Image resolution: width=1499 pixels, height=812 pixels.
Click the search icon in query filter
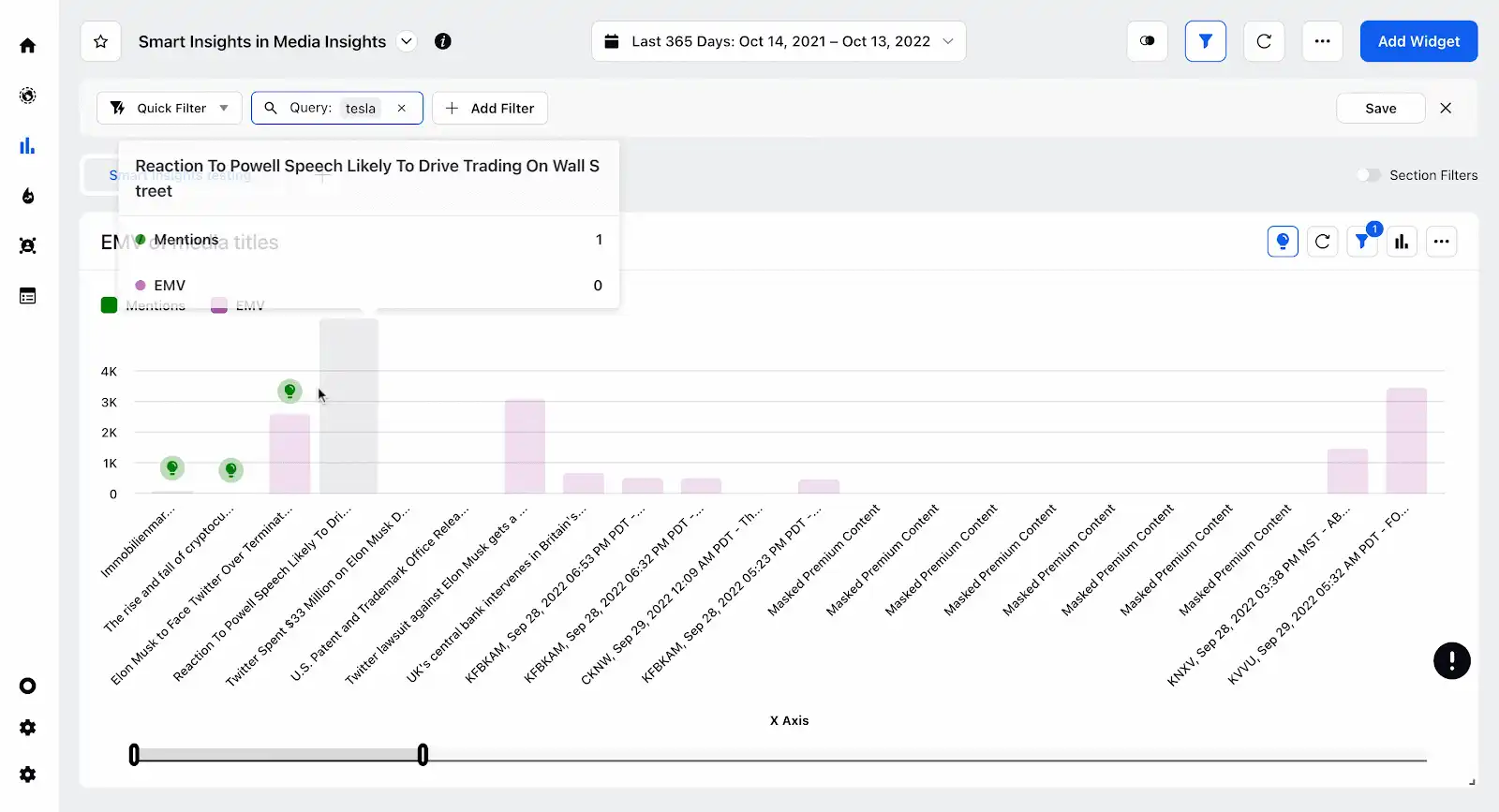(271, 108)
